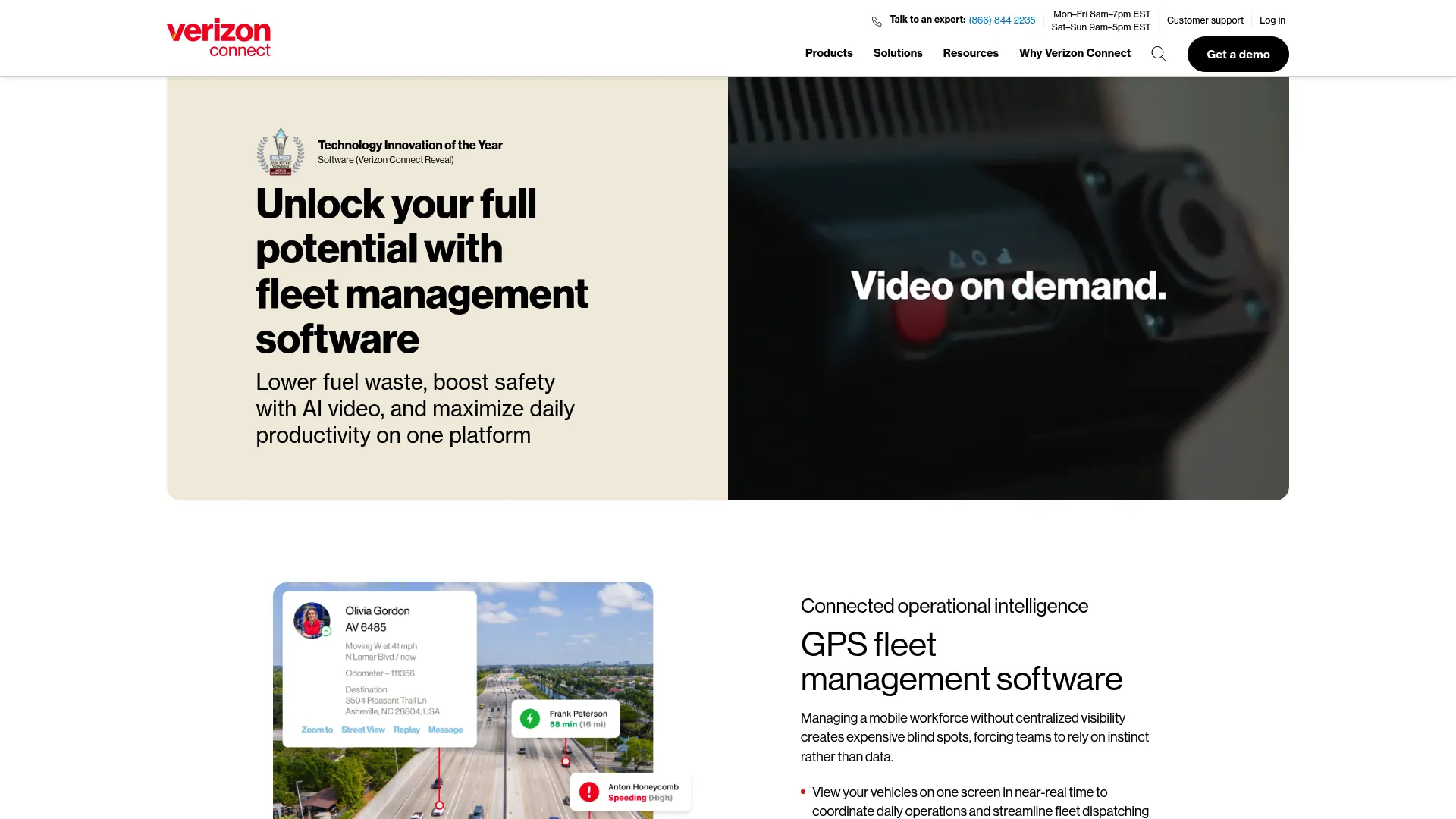The image size is (1456, 819).
Task: Click the Frank Peterson ETA card
Action: coord(565,719)
